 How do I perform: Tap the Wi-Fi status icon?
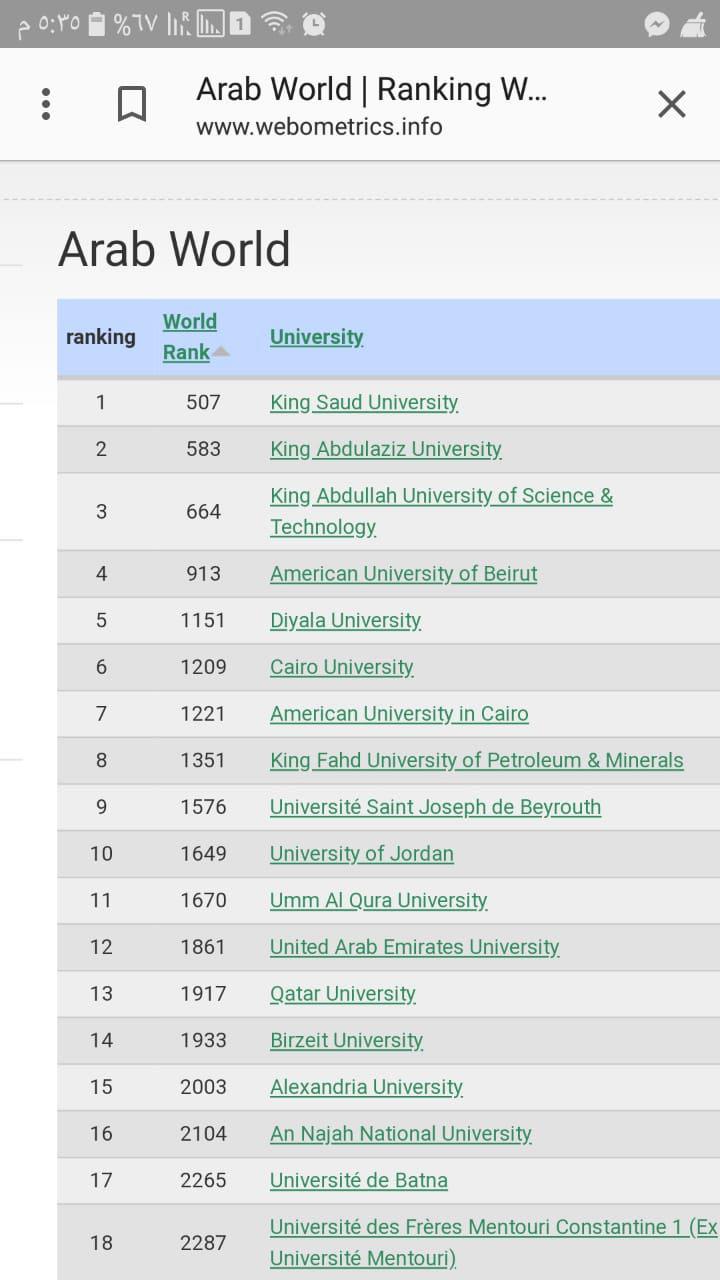(x=275, y=24)
